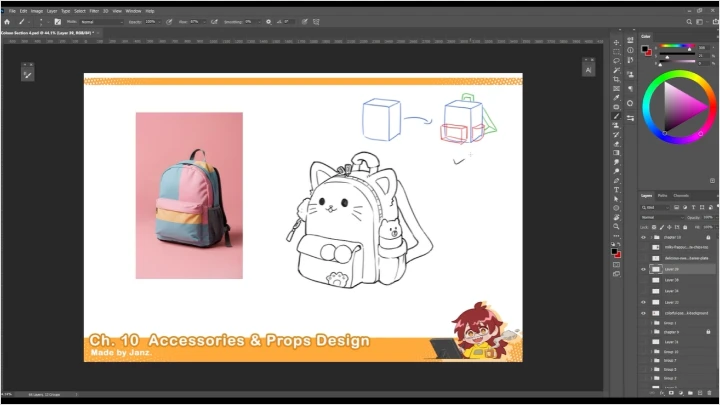Switch to the Channels tab
720x405 pixels.
point(681,195)
